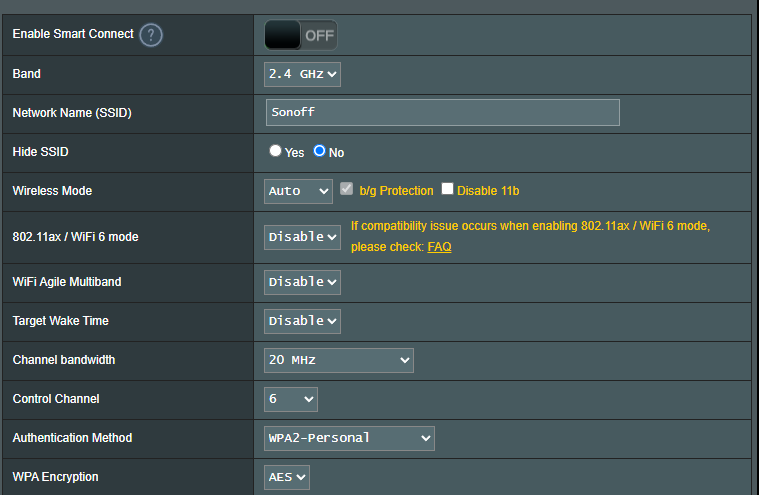Open the FAQ link

(439, 247)
